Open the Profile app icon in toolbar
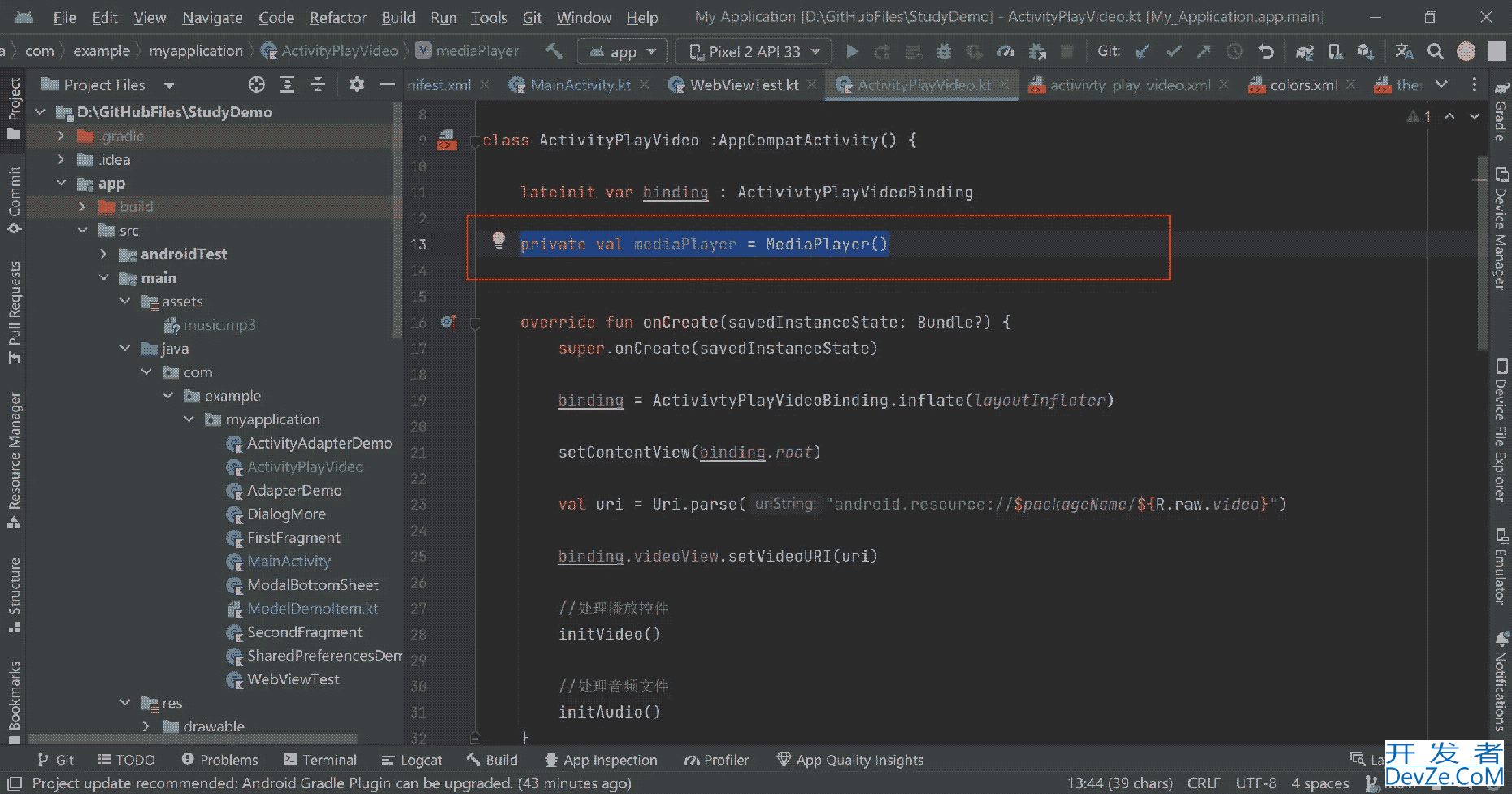This screenshot has height=794, width=1512. pyautogui.click(x=1006, y=51)
